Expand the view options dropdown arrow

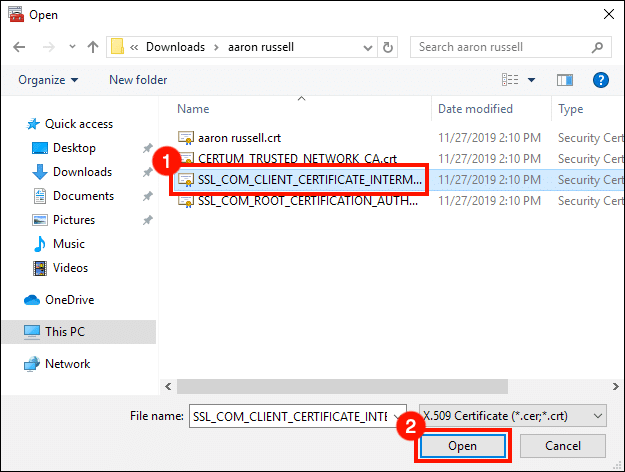[531, 80]
